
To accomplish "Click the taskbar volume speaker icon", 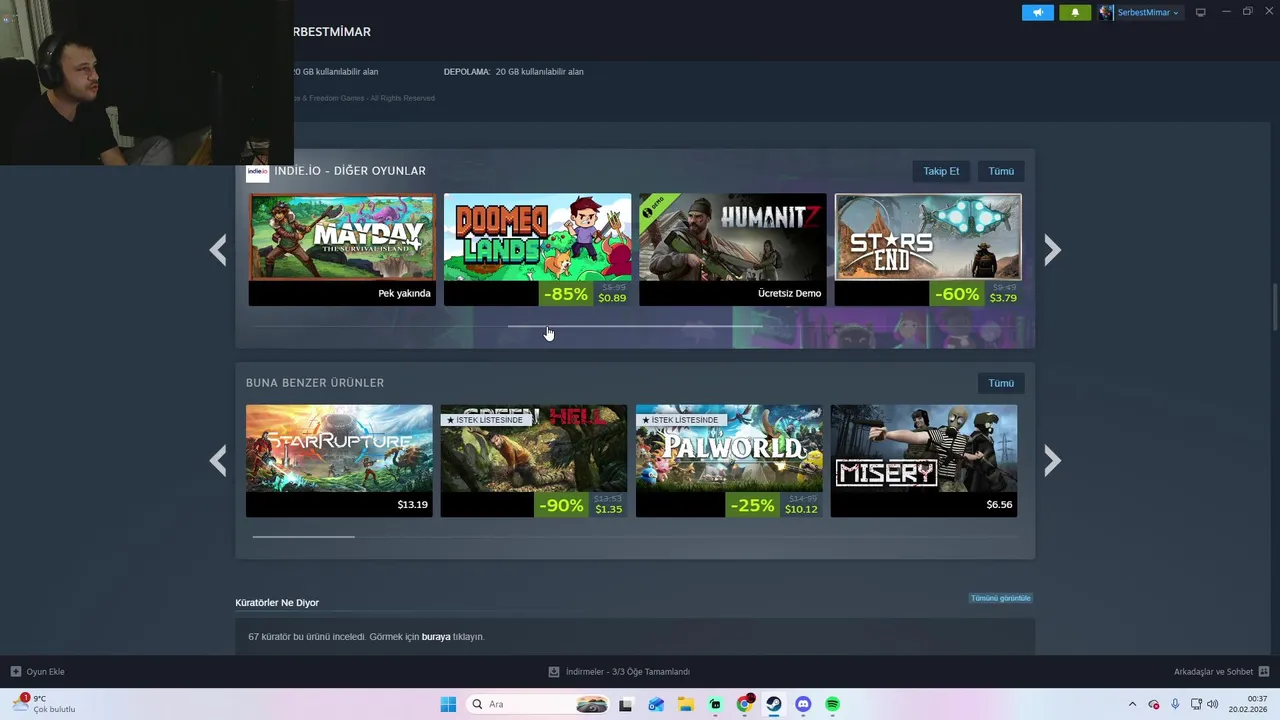I will pos(1212,704).
